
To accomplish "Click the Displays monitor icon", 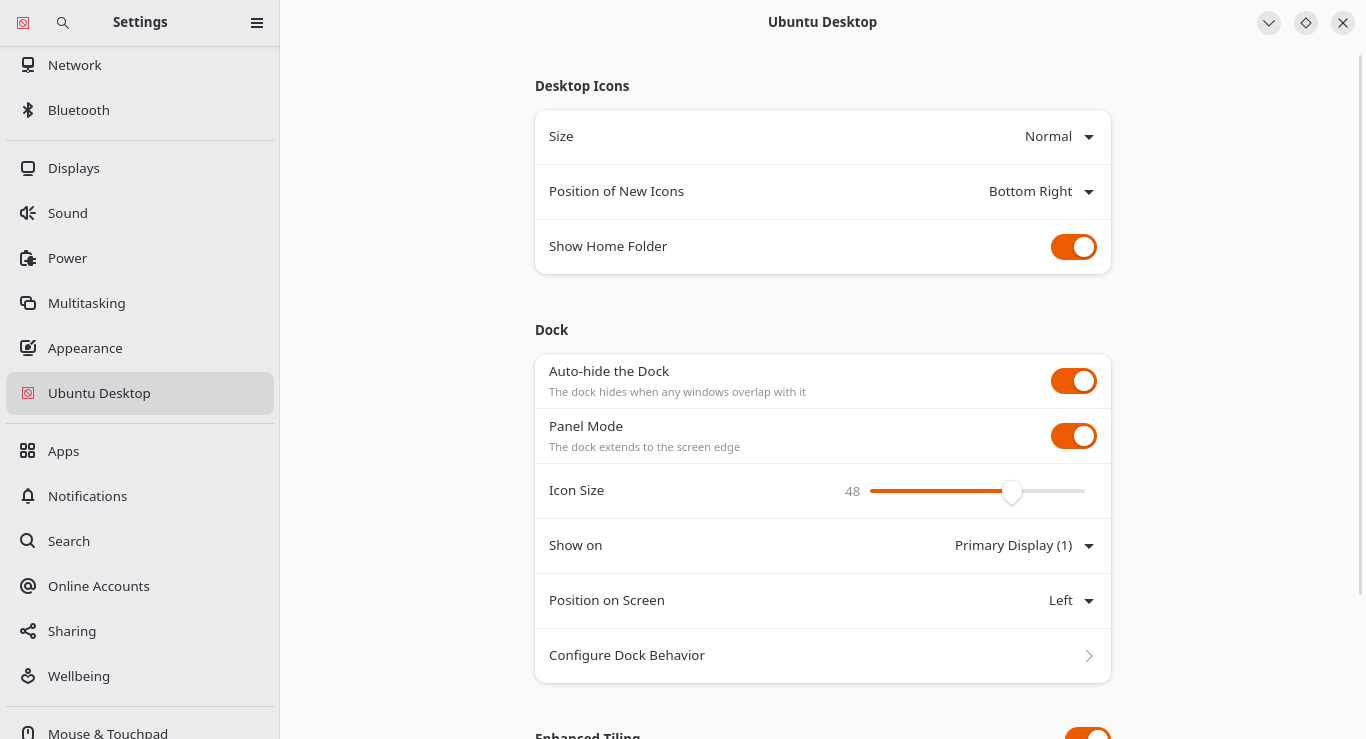I will (x=28, y=168).
